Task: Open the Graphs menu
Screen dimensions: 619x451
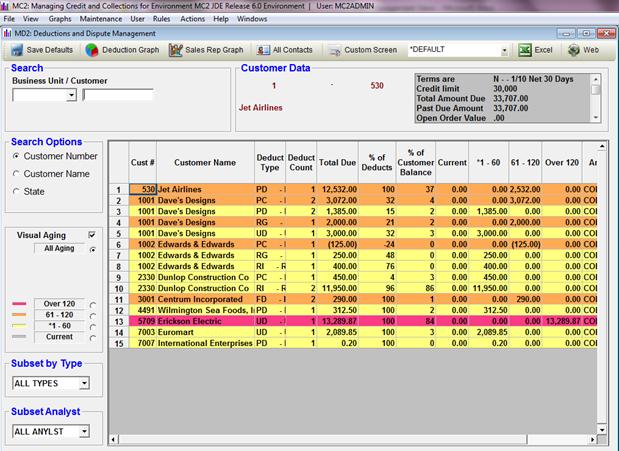Action: coord(60,19)
